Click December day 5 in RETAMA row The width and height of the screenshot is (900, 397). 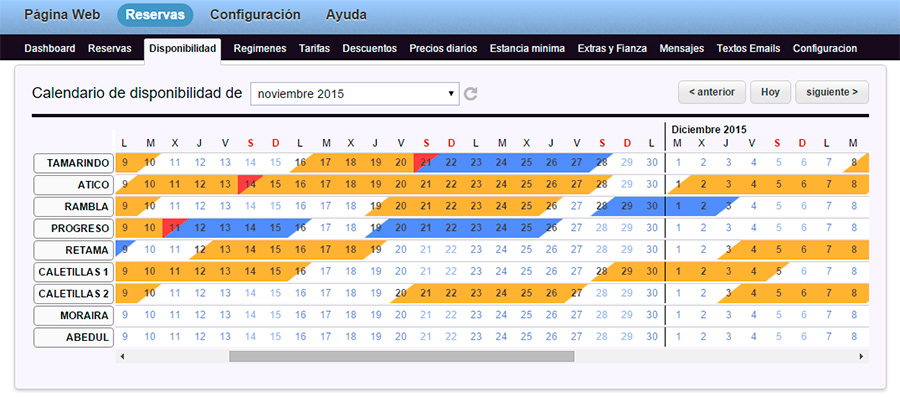click(779, 250)
